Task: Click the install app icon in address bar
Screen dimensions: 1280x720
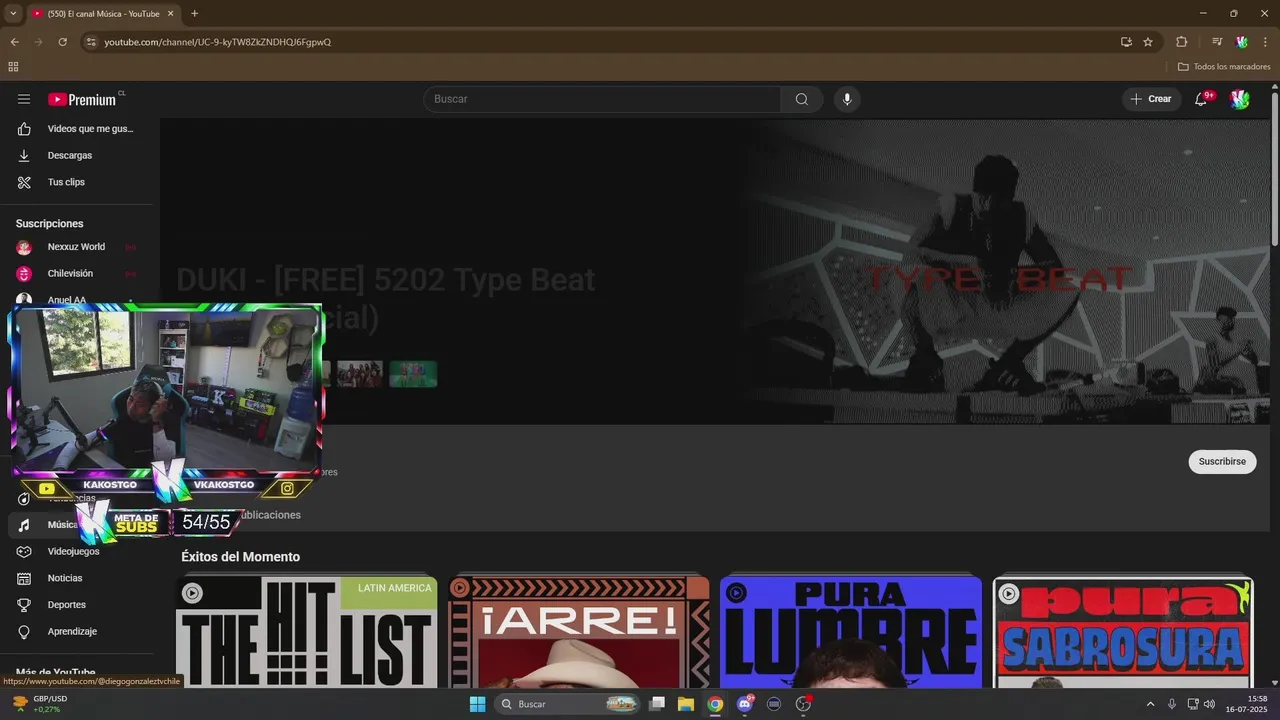Action: [x=1126, y=42]
